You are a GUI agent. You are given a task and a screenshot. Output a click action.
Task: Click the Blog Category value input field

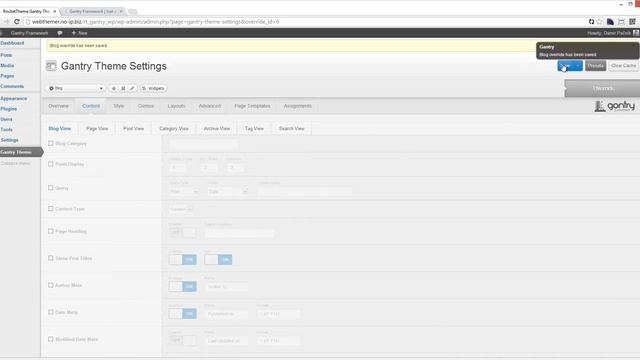(x=203, y=144)
